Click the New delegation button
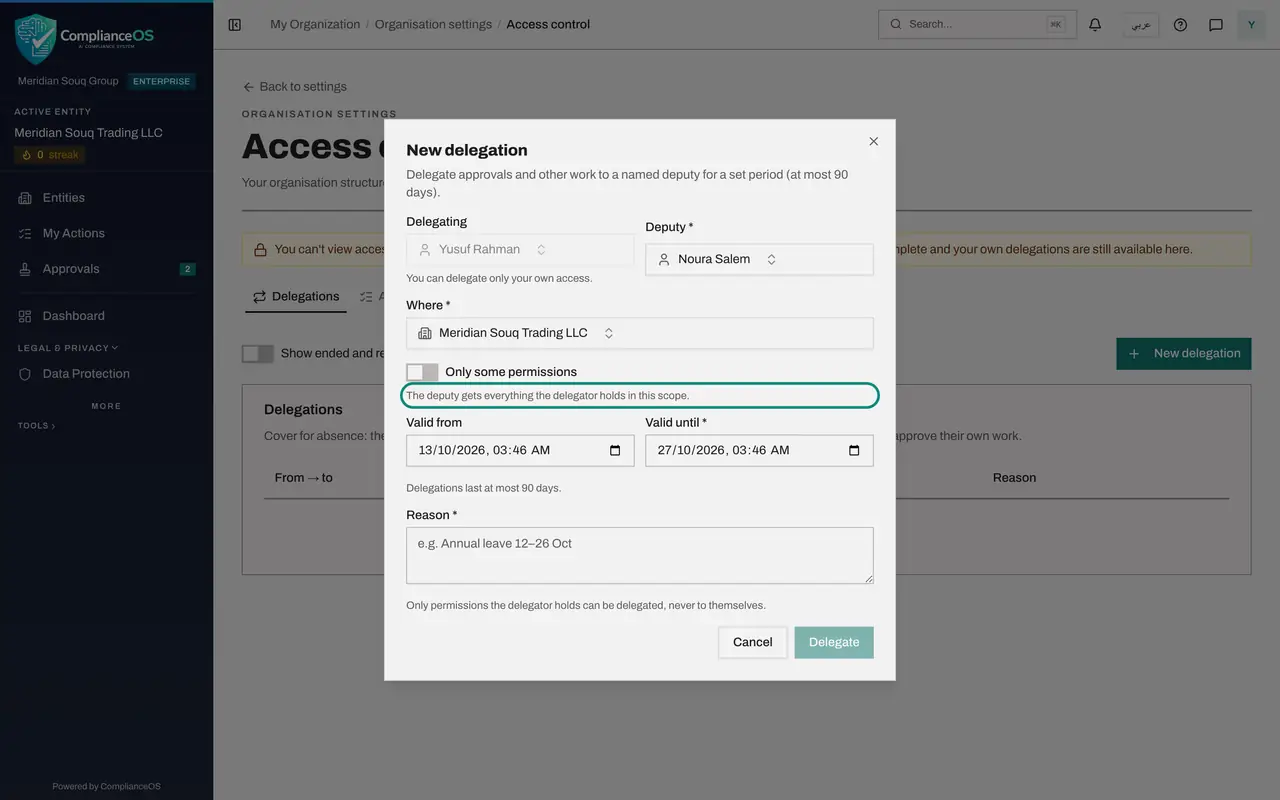The image size is (1280, 800). pos(1184,354)
